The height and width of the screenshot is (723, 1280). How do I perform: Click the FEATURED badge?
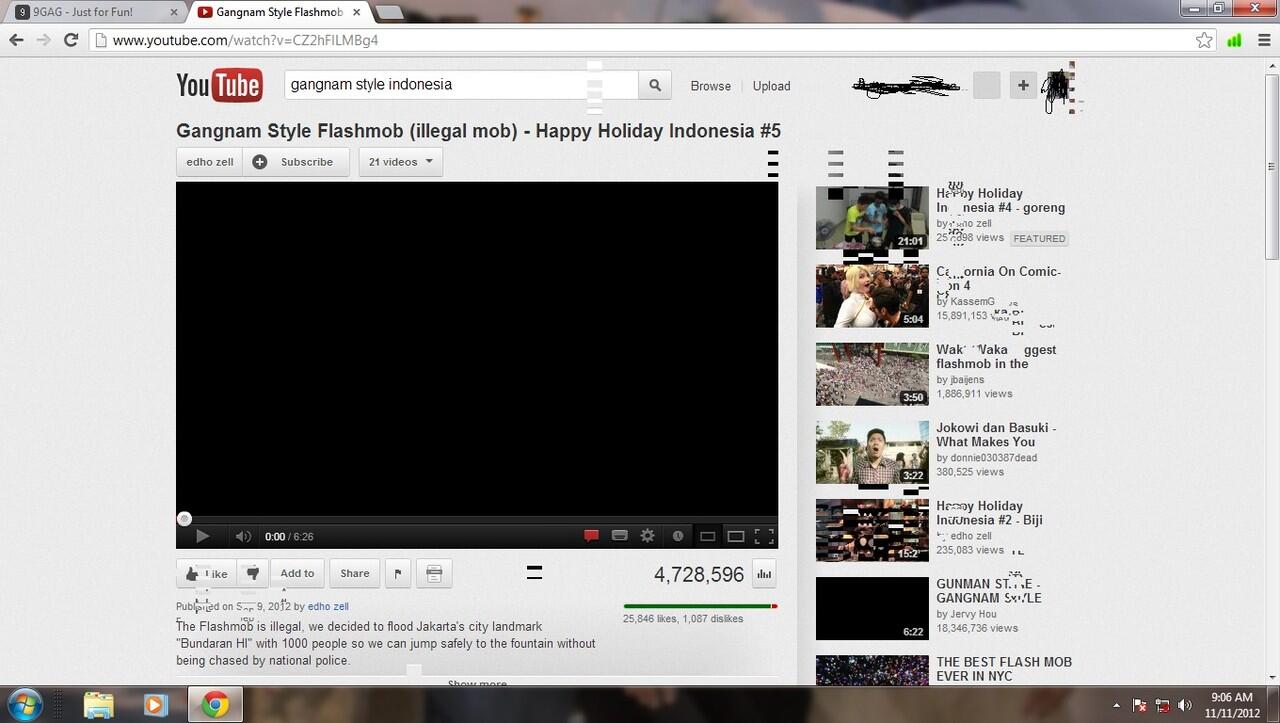click(1039, 238)
